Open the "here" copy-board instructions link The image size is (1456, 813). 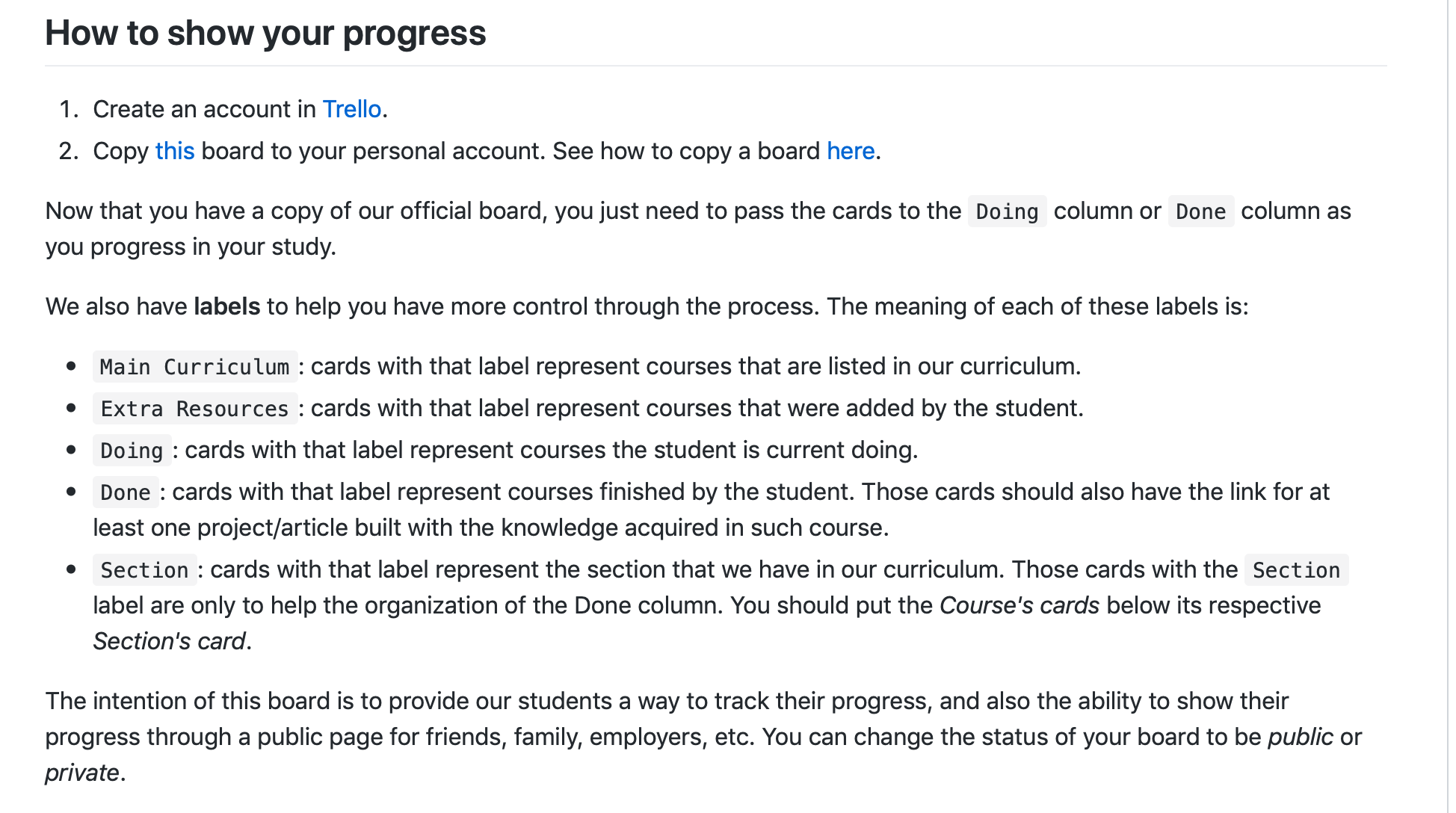(x=851, y=151)
